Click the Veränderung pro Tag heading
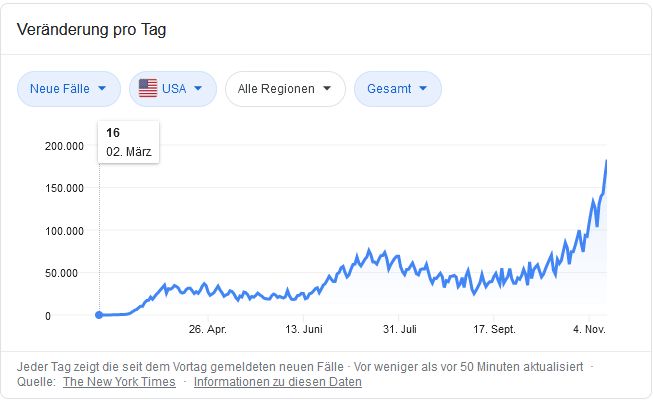Screen dimensions: 653x400 (91, 29)
